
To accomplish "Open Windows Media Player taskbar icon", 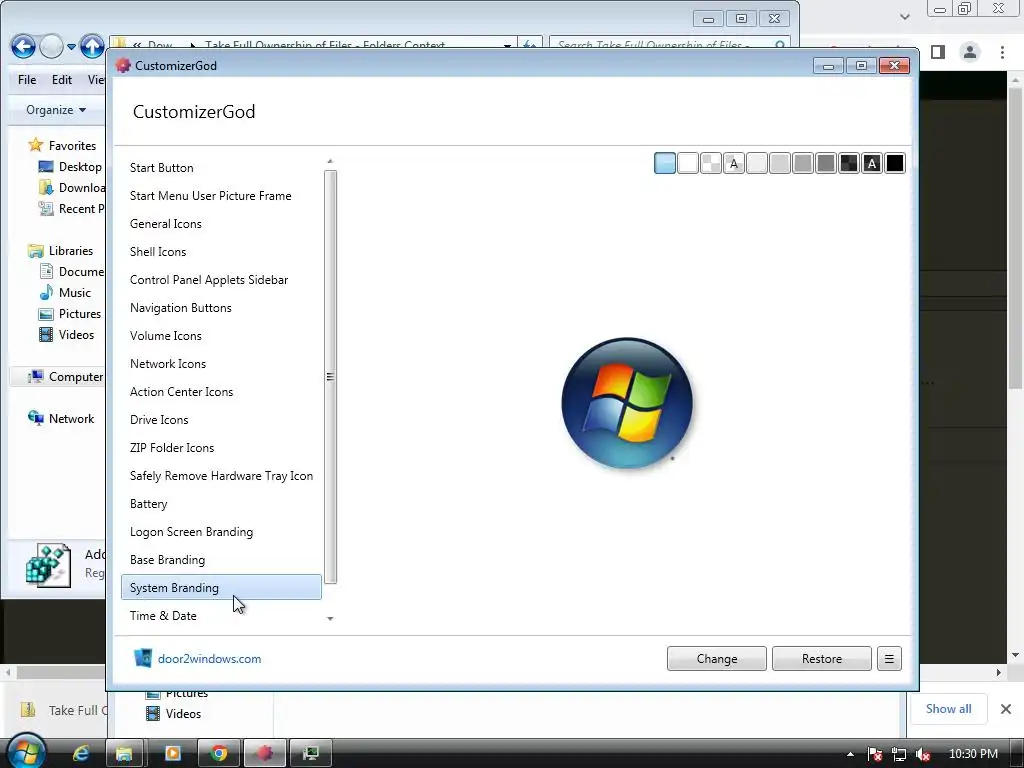I will [x=173, y=754].
